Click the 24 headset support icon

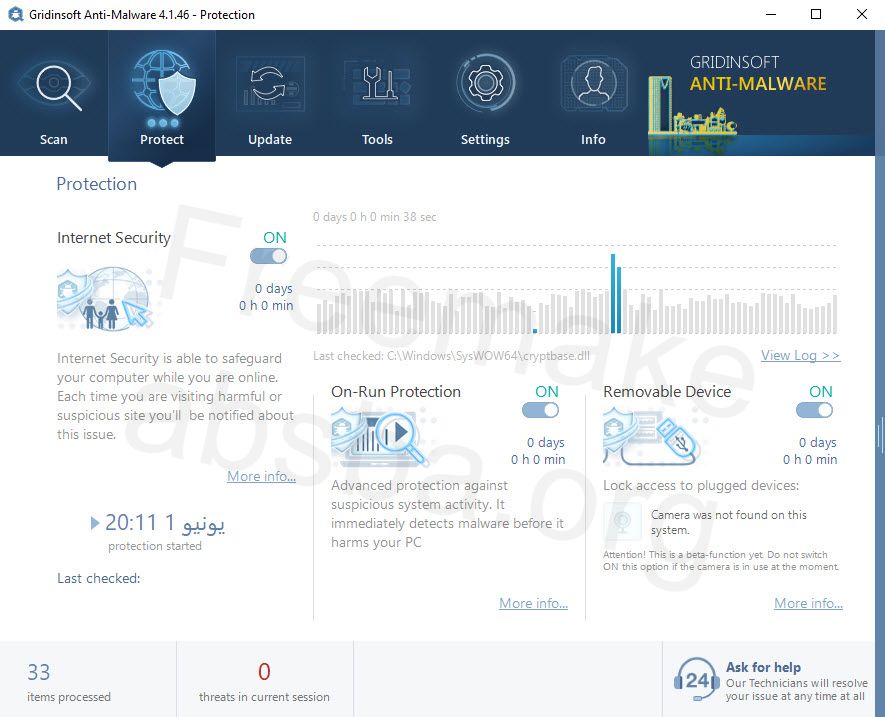(696, 680)
